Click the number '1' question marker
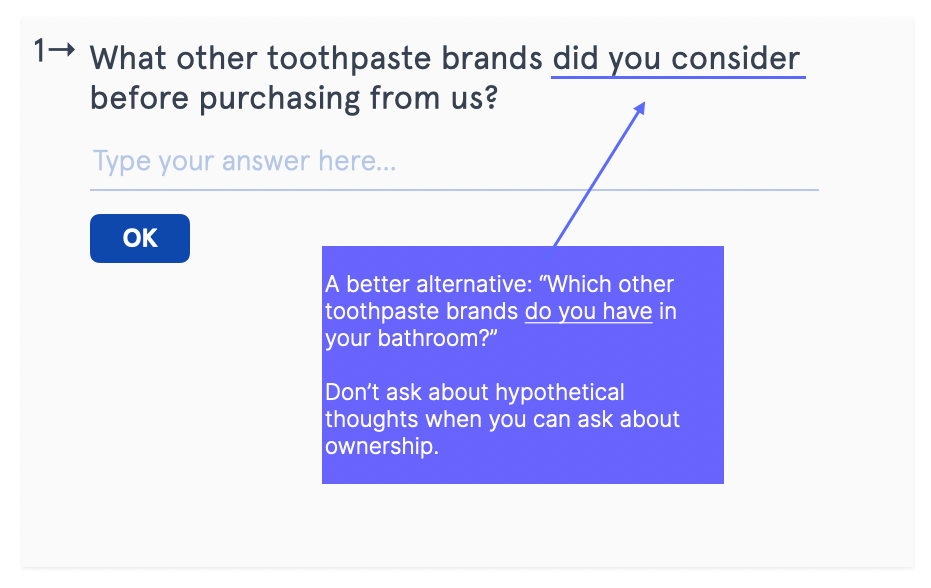Screen dimensions: 931x588 point(40,50)
